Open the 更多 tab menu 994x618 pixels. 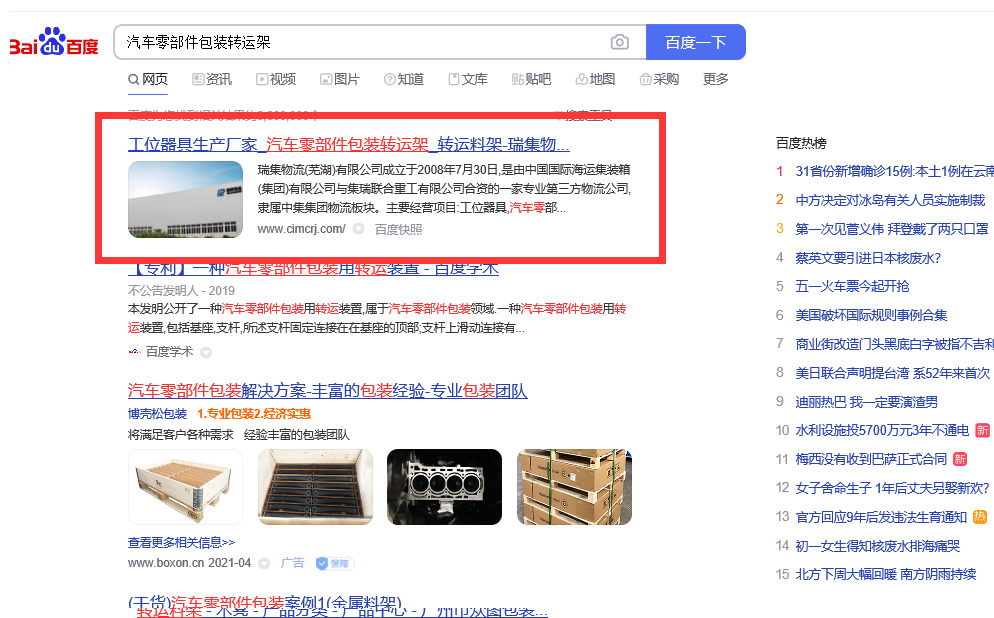point(716,79)
